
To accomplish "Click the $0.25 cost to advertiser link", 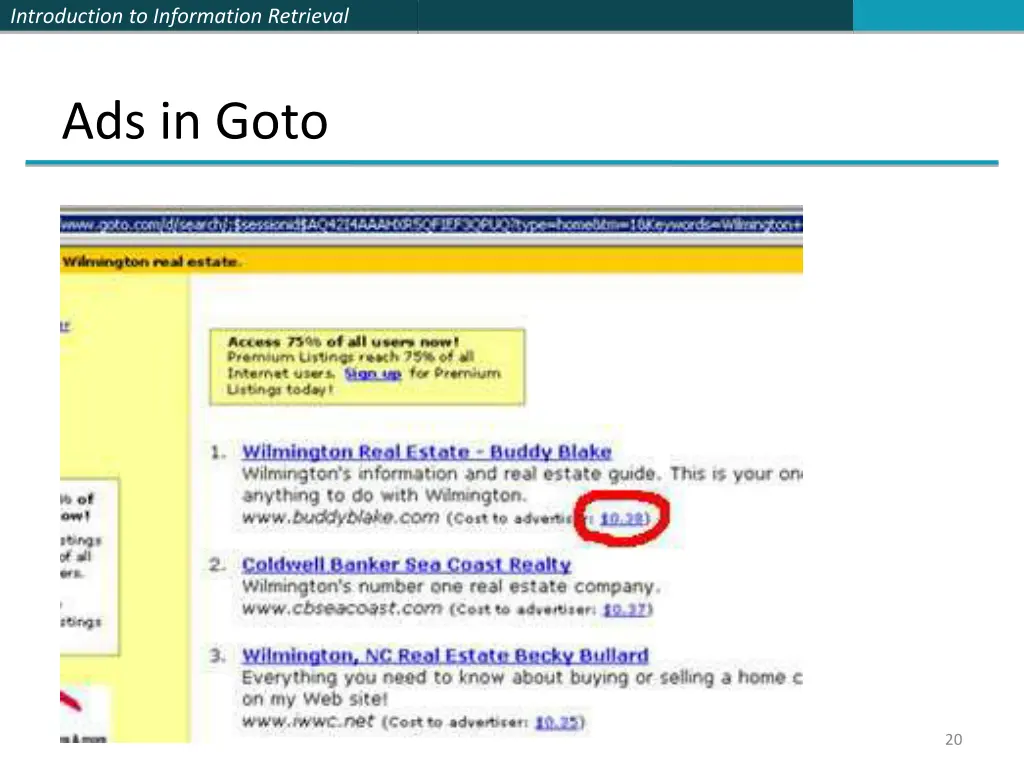I will click(x=557, y=722).
